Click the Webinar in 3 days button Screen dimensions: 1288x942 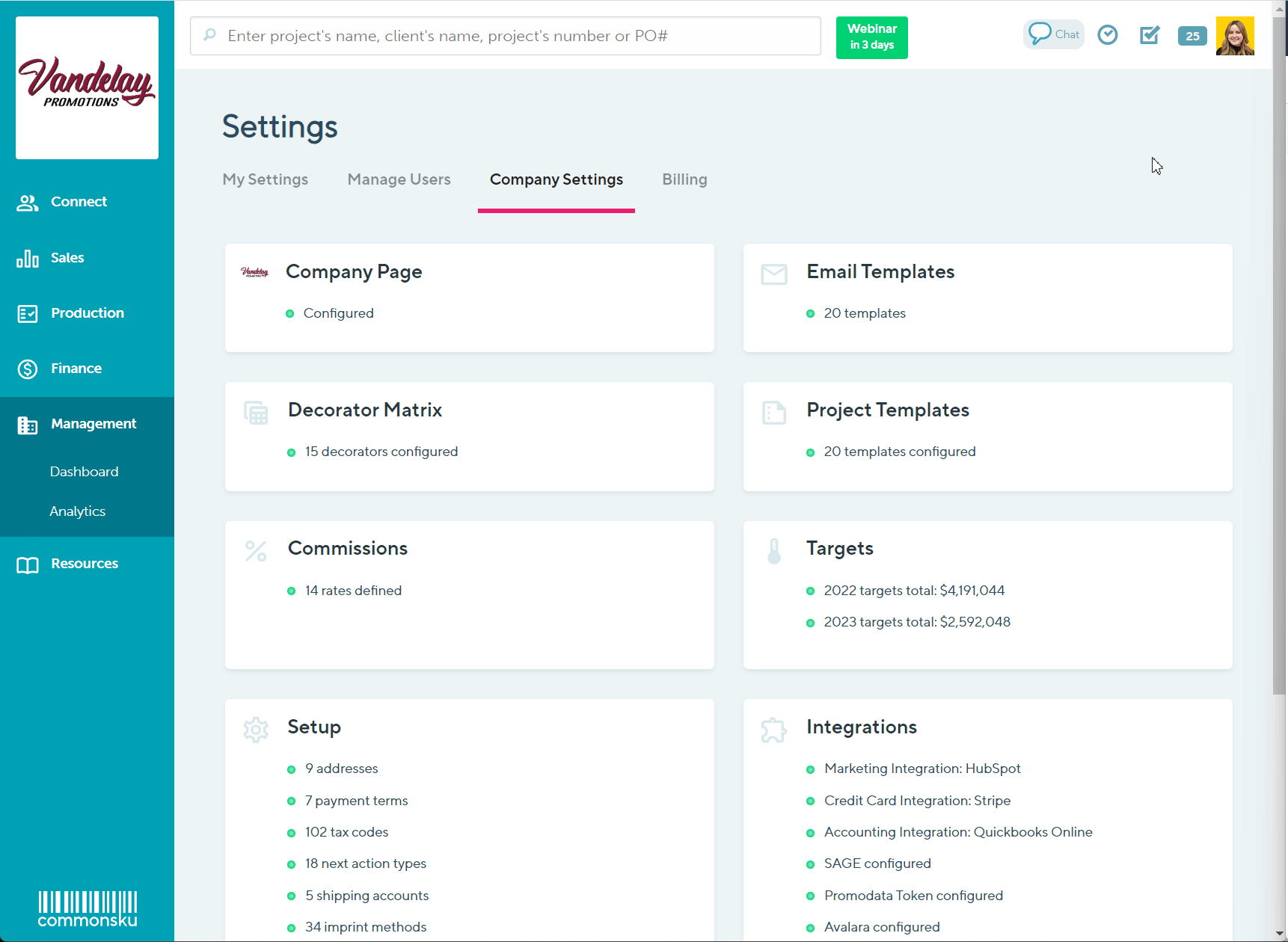[x=871, y=37]
